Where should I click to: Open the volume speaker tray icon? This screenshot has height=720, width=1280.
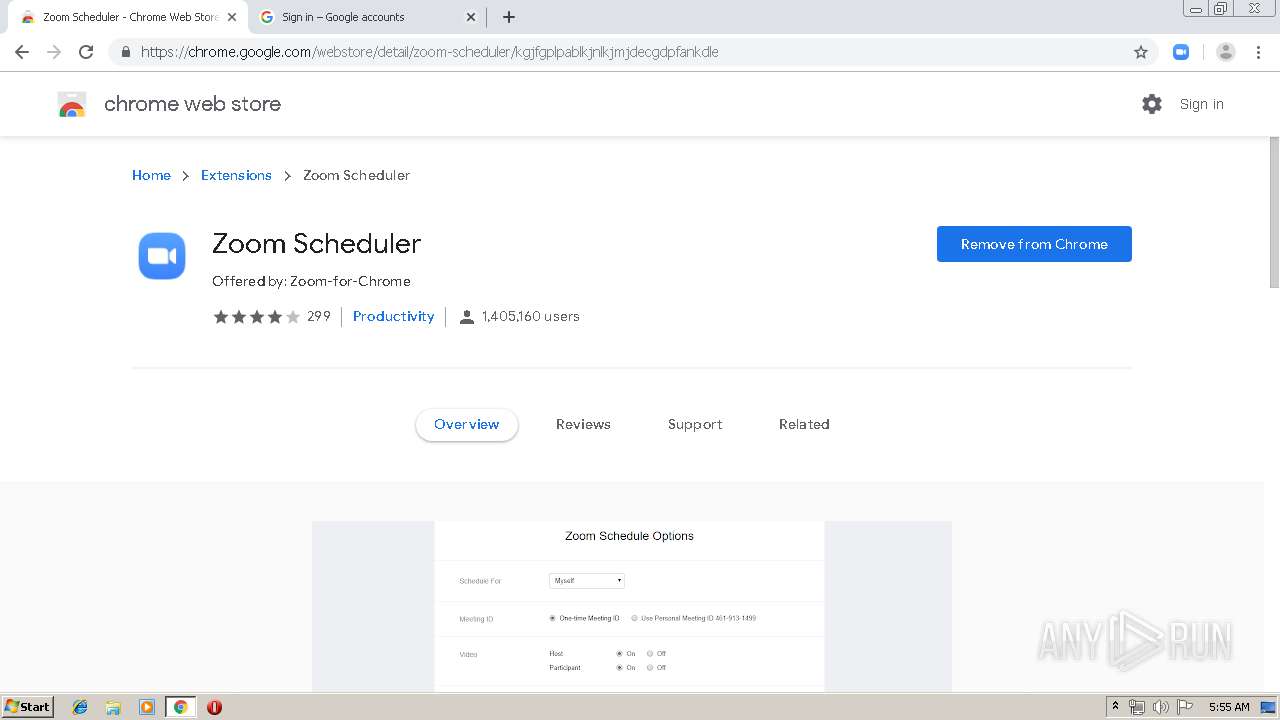1160,707
